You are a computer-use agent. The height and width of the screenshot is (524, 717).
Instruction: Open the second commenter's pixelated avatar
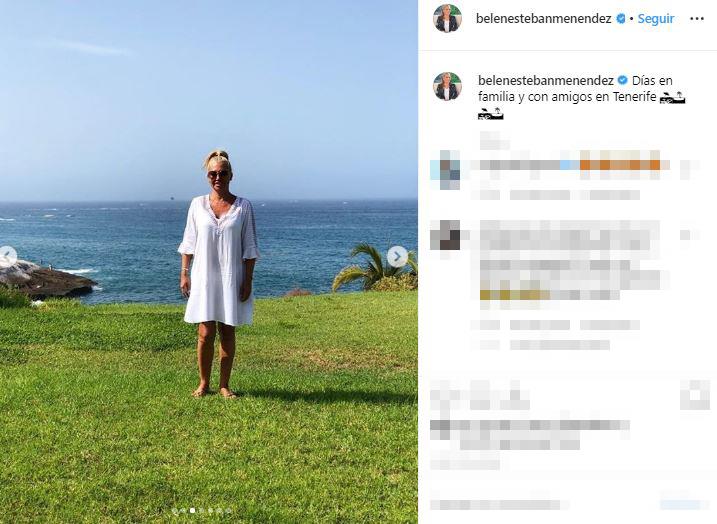pos(445,235)
